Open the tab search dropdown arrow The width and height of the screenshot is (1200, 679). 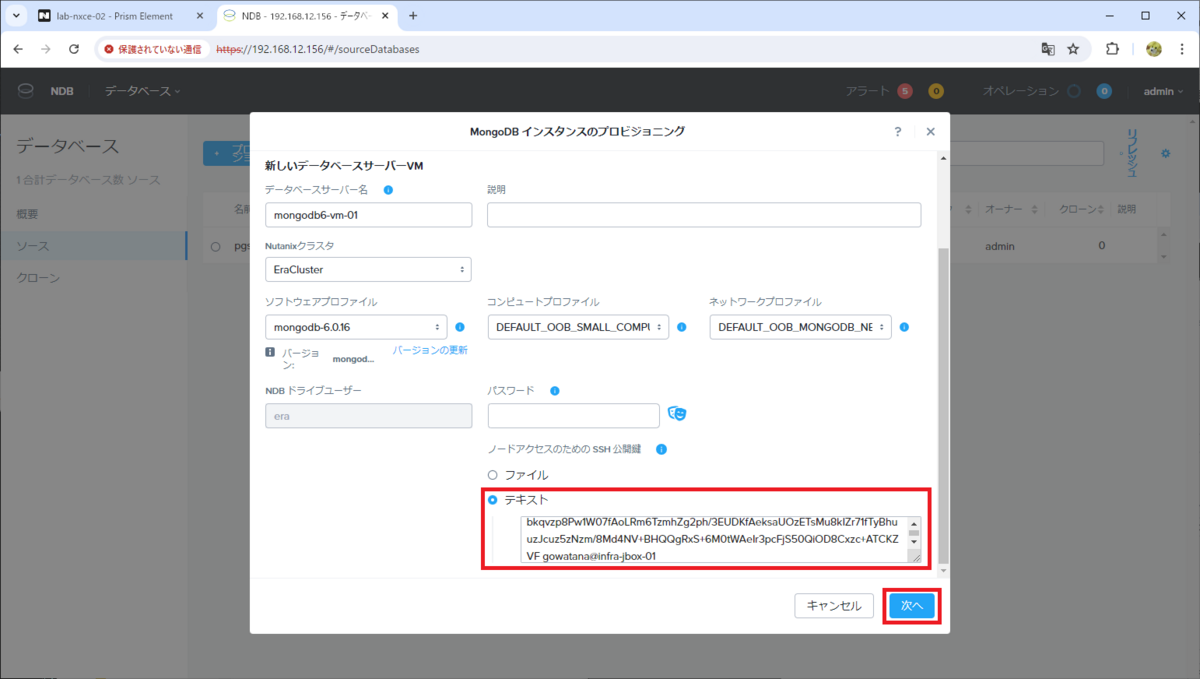click(16, 16)
